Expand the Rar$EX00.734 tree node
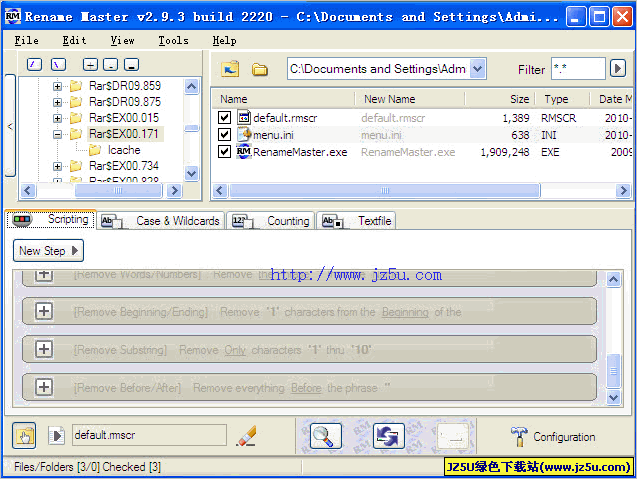The width and height of the screenshot is (637, 479). click(57, 166)
